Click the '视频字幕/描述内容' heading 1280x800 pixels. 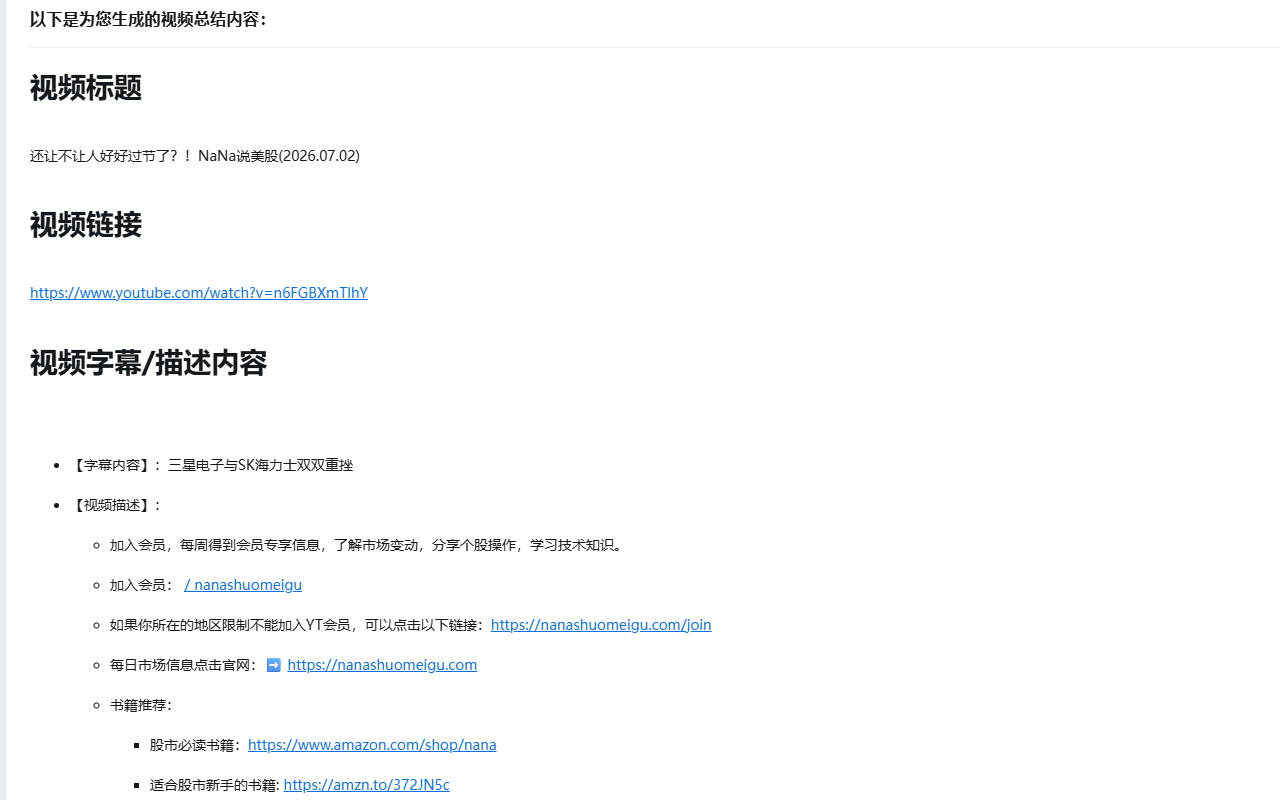point(148,363)
